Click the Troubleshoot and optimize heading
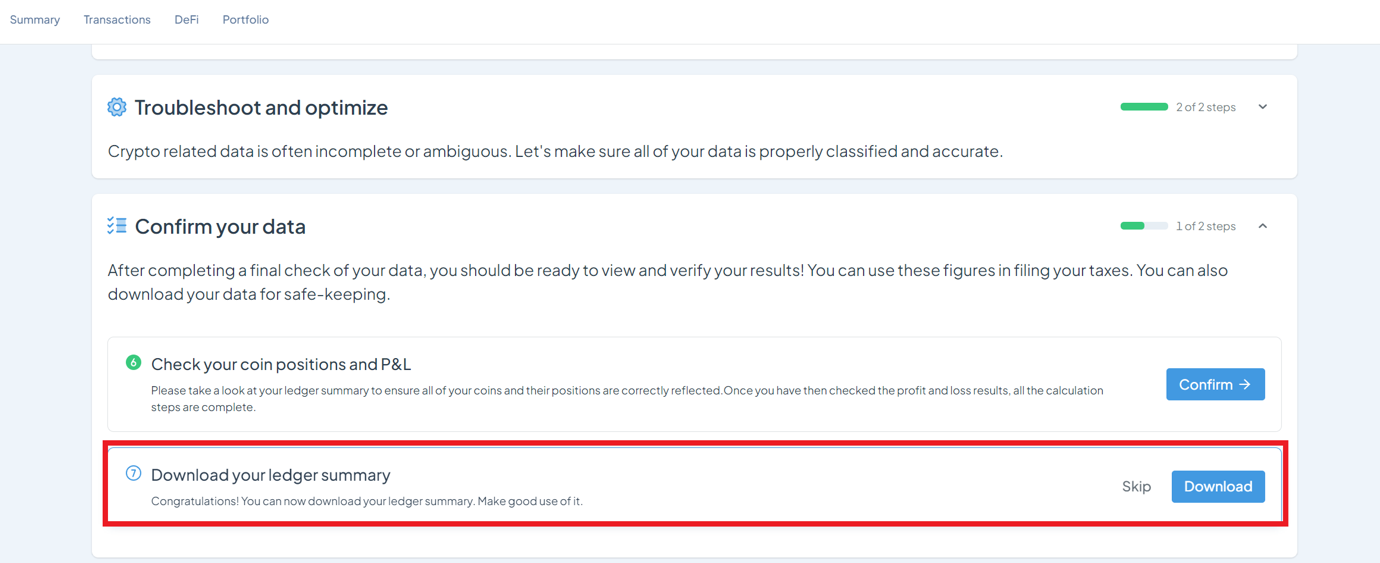Image resolution: width=1380 pixels, height=563 pixels. tap(261, 107)
